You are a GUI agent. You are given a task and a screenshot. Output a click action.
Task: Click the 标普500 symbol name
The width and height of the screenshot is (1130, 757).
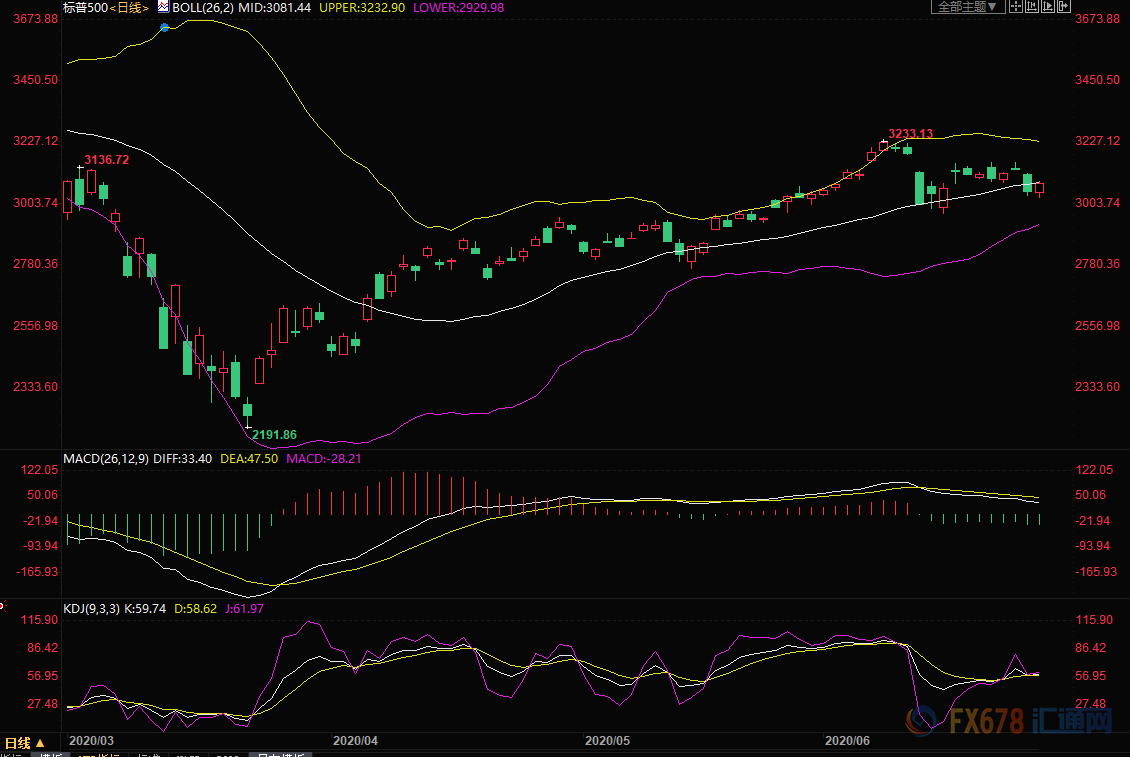click(x=85, y=7)
